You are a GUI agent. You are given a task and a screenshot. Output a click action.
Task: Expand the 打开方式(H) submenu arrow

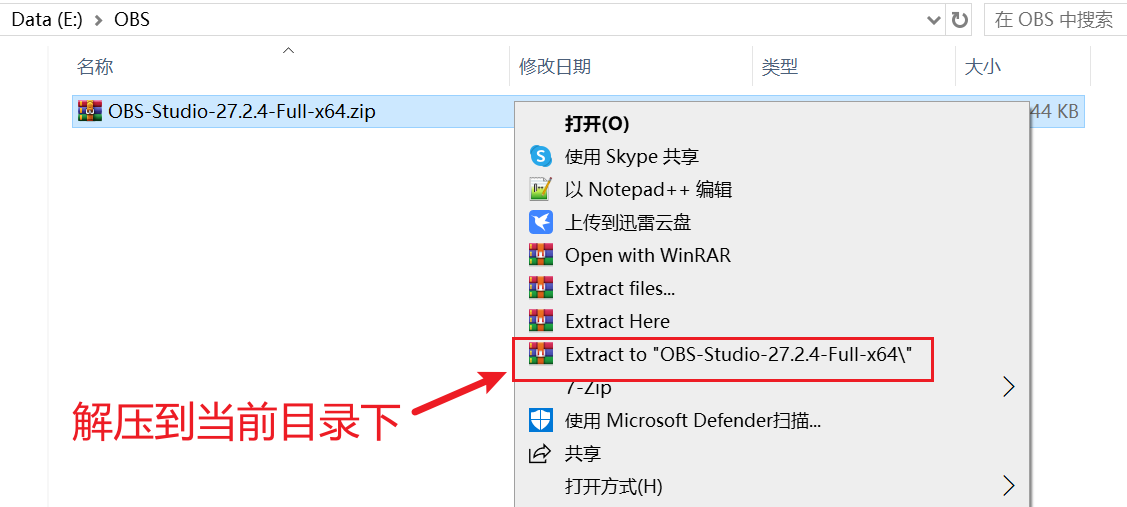coord(1008,486)
